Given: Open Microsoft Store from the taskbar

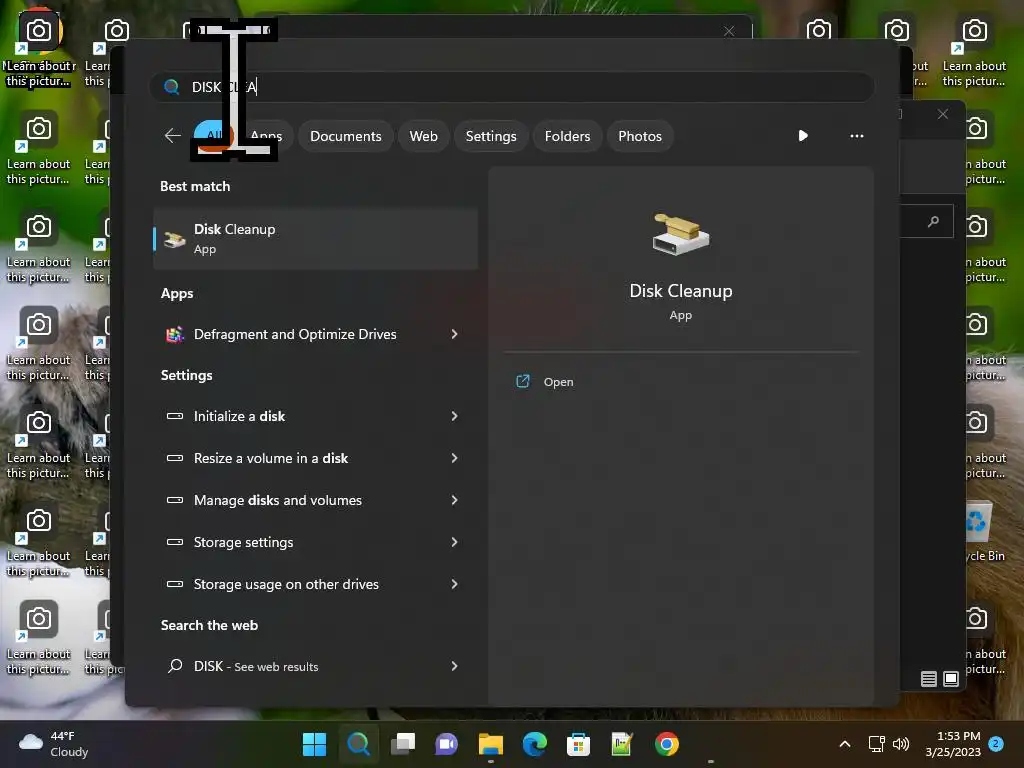Looking at the screenshot, I should [x=578, y=744].
